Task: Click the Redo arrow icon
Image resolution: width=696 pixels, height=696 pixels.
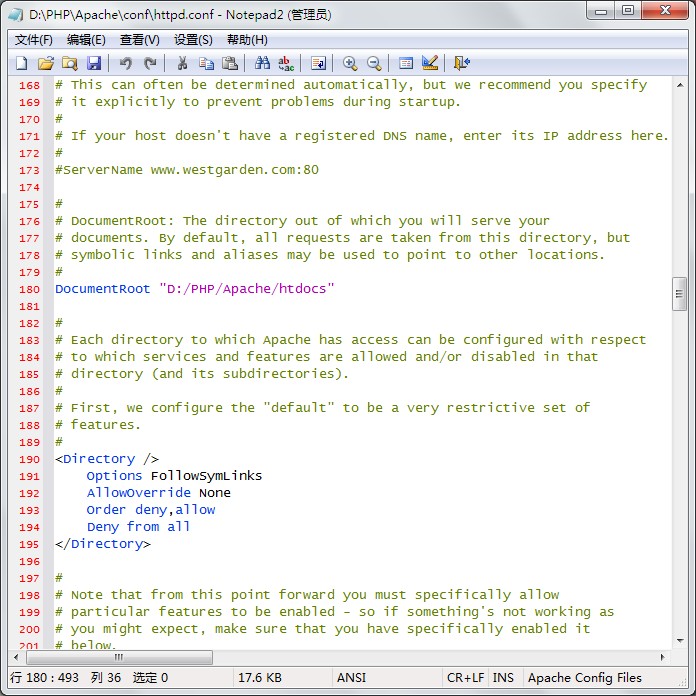Action: 150,63
